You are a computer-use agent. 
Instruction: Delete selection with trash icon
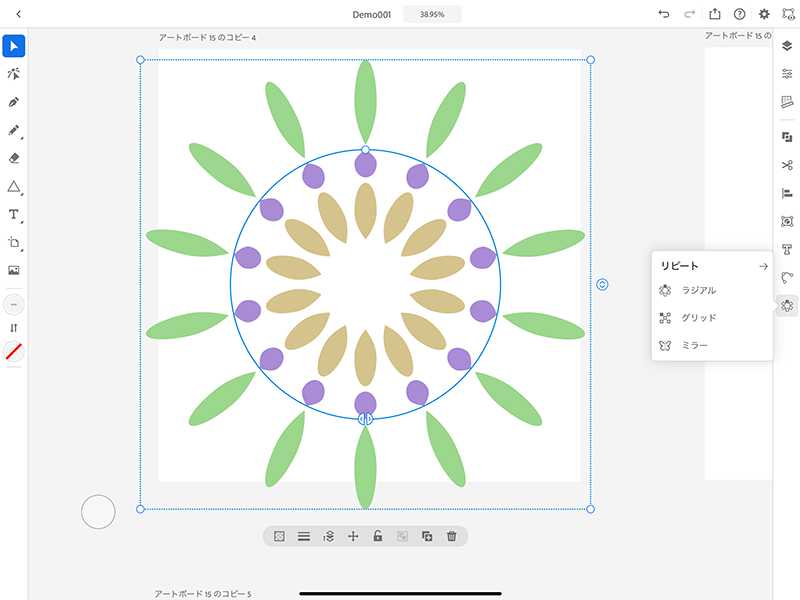(x=452, y=536)
